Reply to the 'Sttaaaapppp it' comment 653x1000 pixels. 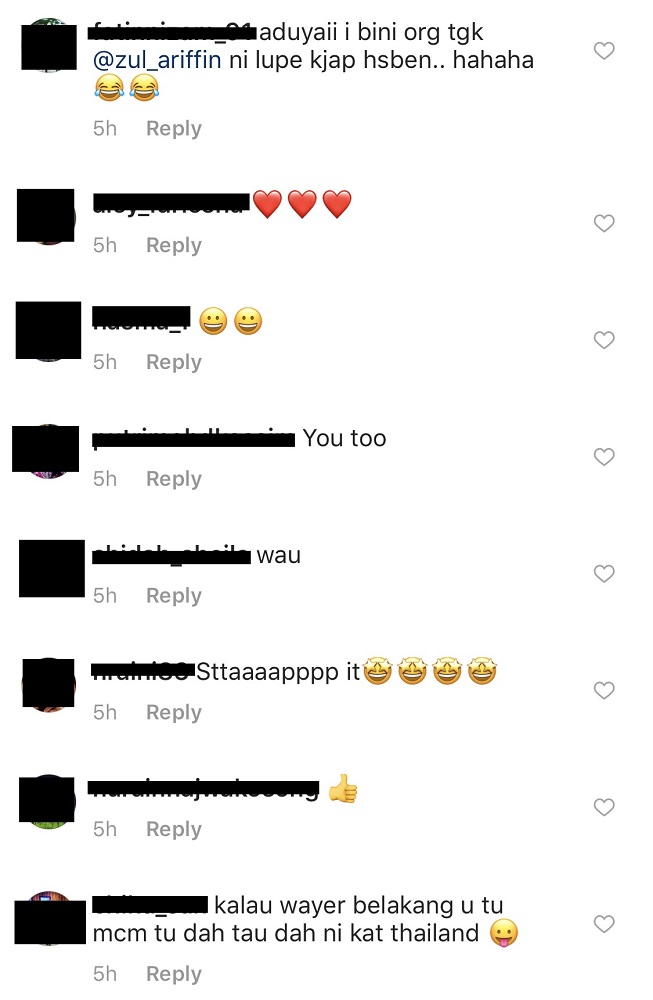point(173,712)
